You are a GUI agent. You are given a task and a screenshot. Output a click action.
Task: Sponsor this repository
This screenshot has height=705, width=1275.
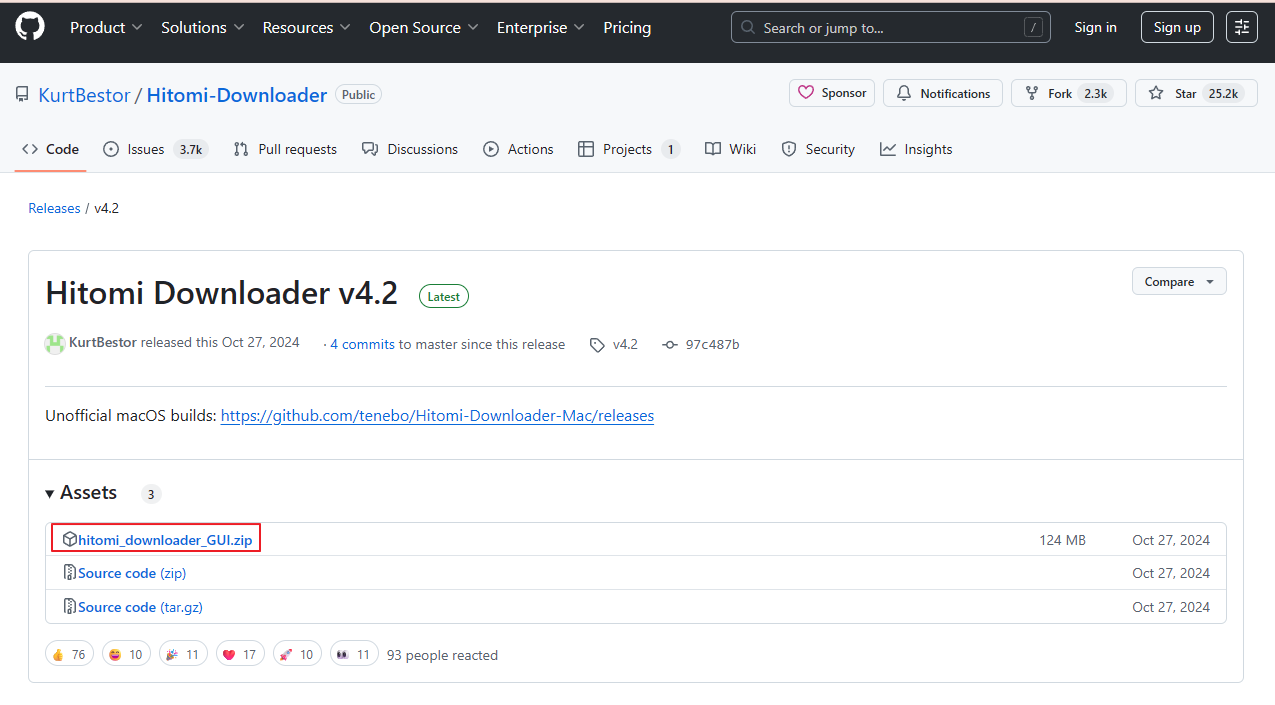tap(832, 93)
